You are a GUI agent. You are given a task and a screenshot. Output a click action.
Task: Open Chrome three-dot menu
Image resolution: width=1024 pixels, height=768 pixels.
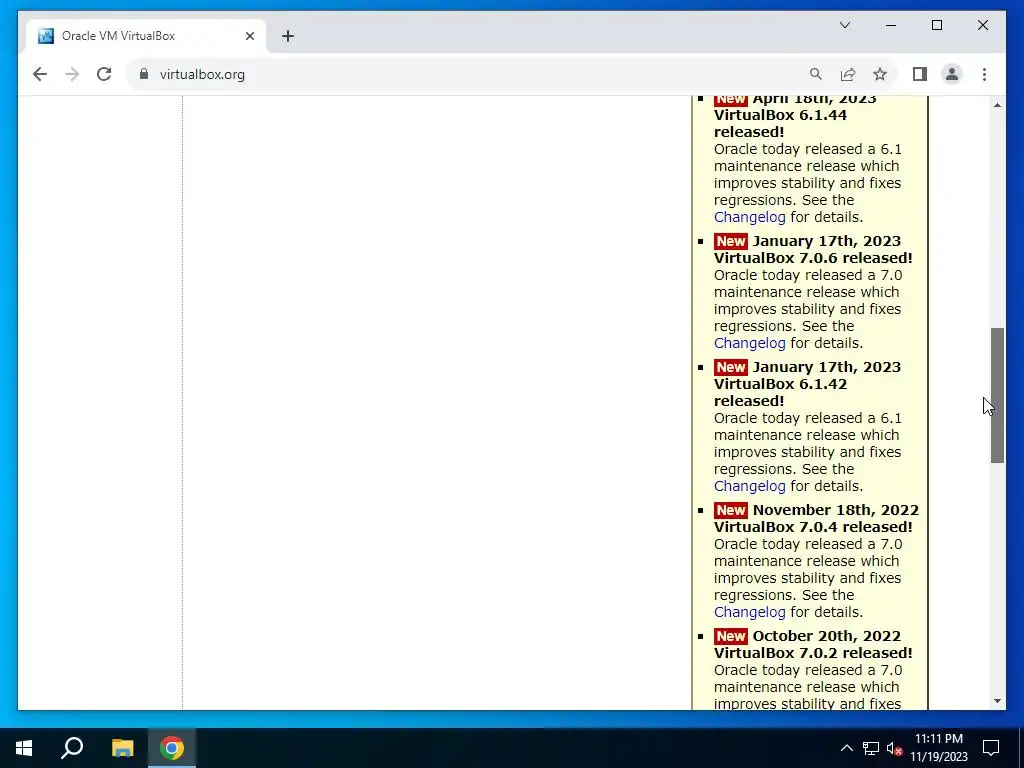(x=984, y=74)
